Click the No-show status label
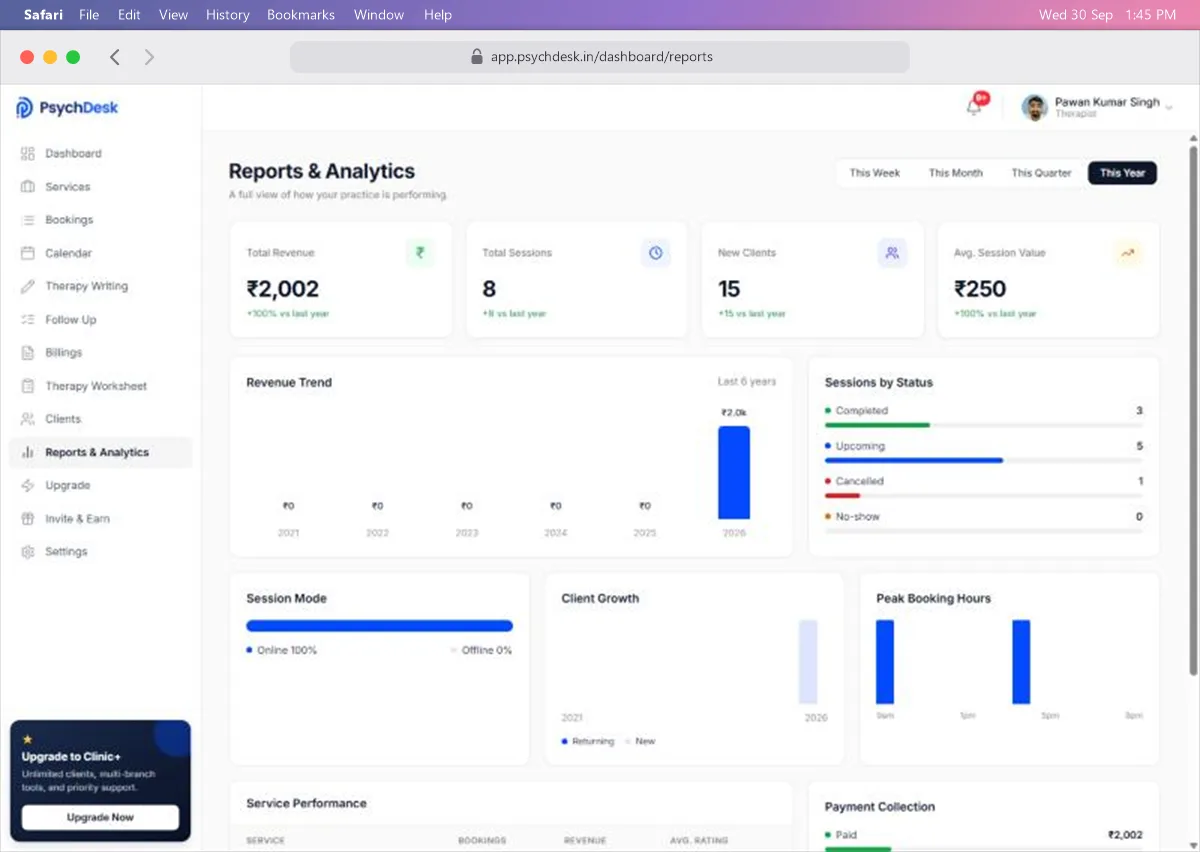This screenshot has width=1200, height=852. pyautogui.click(x=858, y=517)
